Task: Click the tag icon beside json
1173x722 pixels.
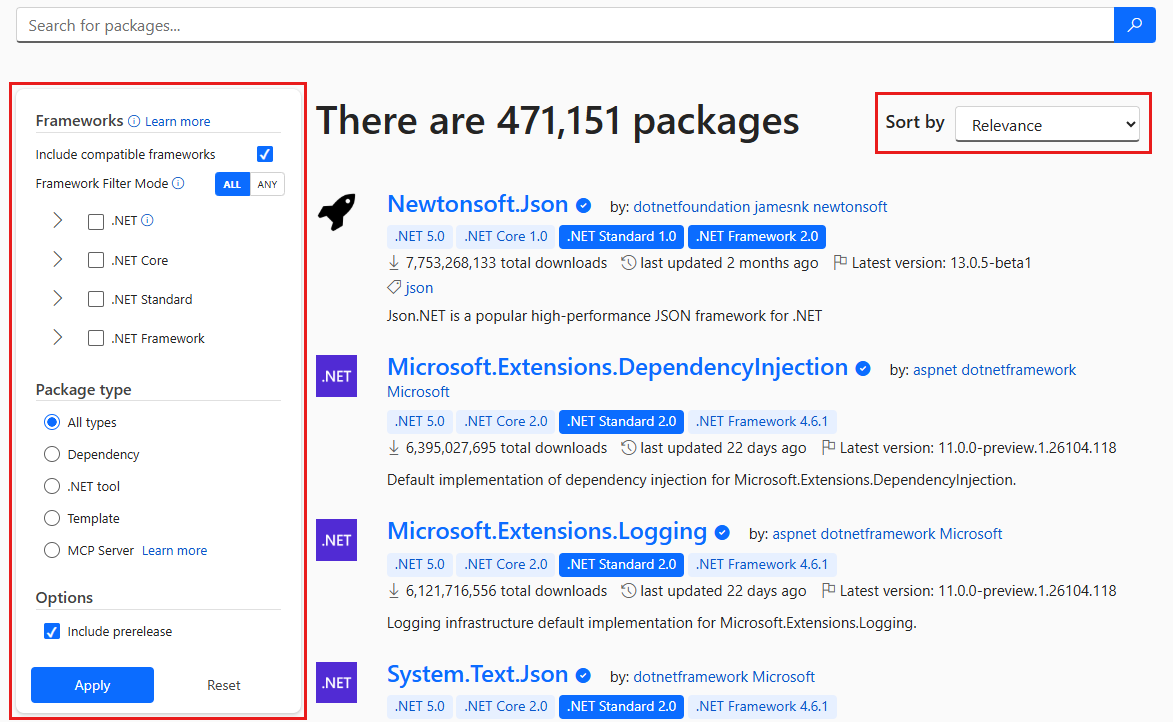Action: pos(394,287)
